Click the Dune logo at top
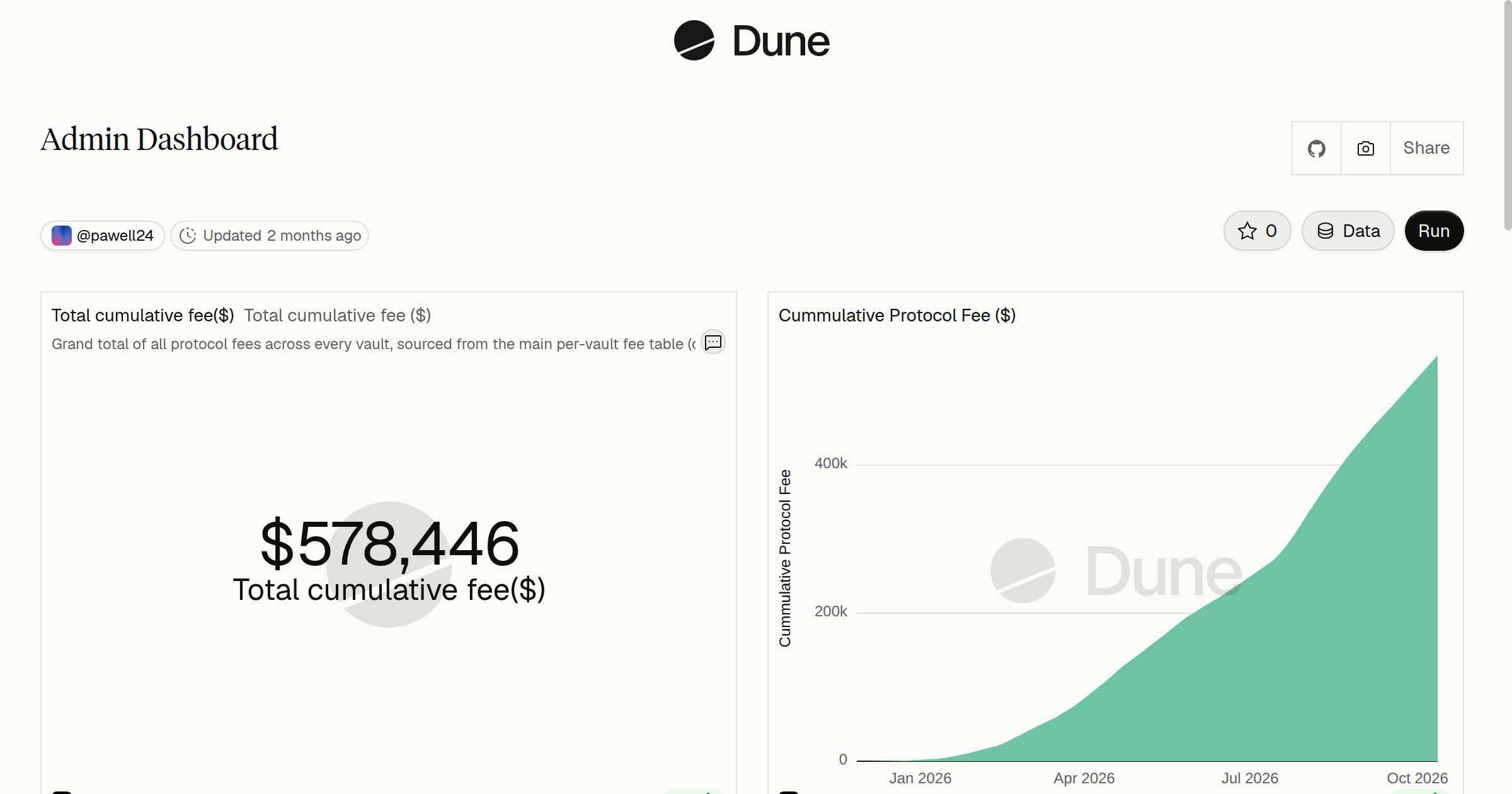Viewport: 1512px width, 794px height. [x=752, y=41]
